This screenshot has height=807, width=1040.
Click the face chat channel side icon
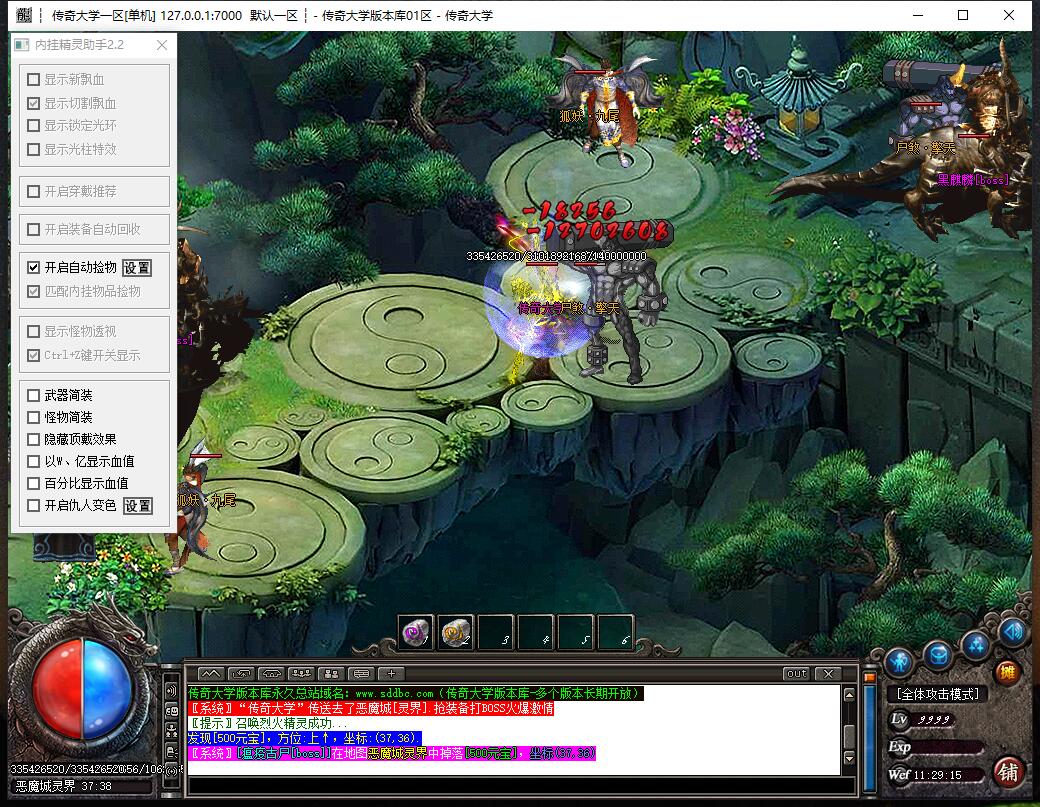(x=172, y=711)
